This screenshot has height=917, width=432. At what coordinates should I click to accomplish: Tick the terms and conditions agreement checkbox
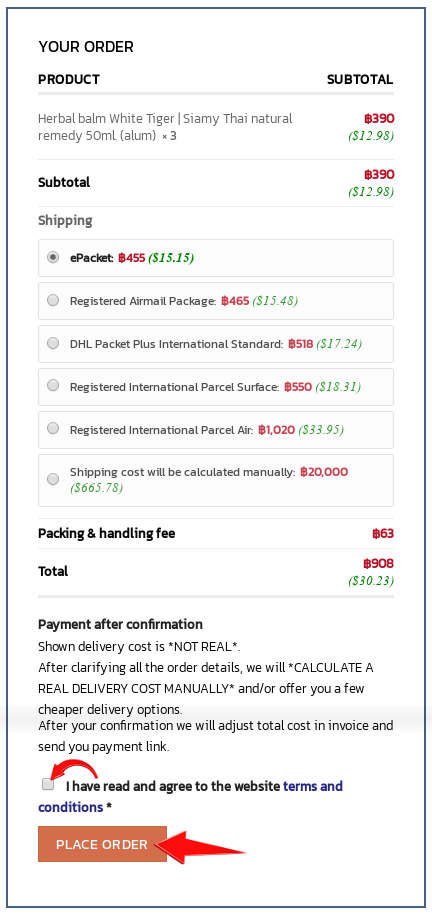[48, 785]
